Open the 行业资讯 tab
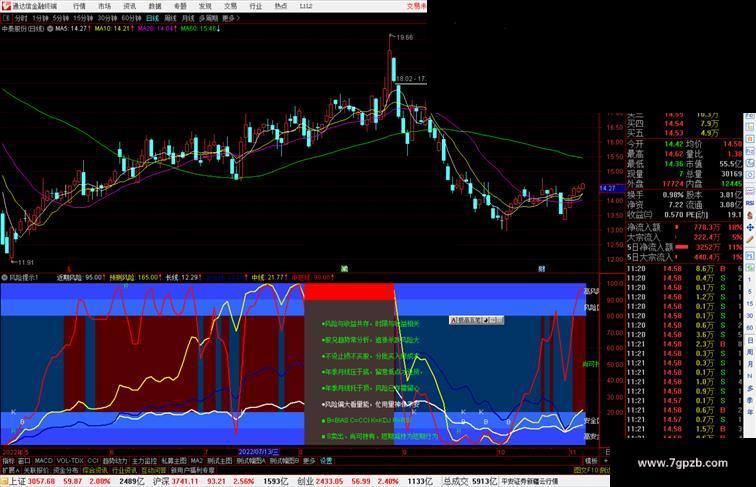 coord(124,470)
